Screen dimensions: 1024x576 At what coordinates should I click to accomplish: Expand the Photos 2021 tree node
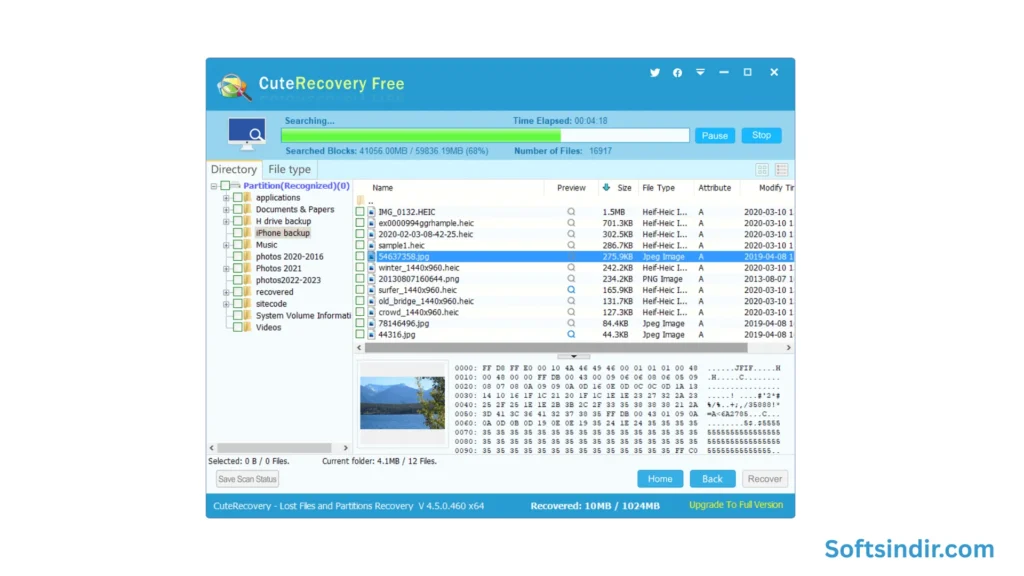226,269
